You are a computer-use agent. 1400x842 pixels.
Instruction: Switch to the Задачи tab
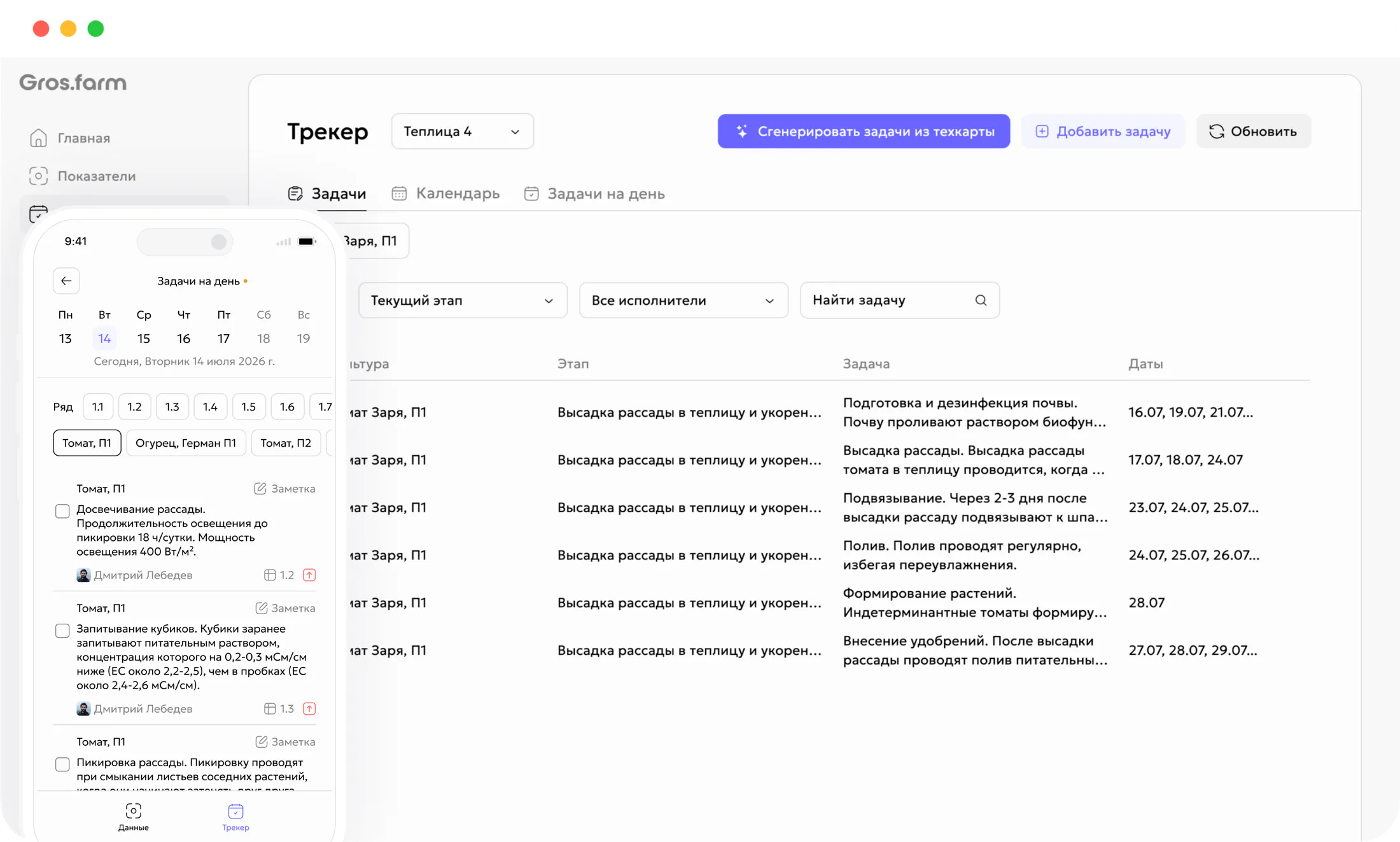[327, 193]
